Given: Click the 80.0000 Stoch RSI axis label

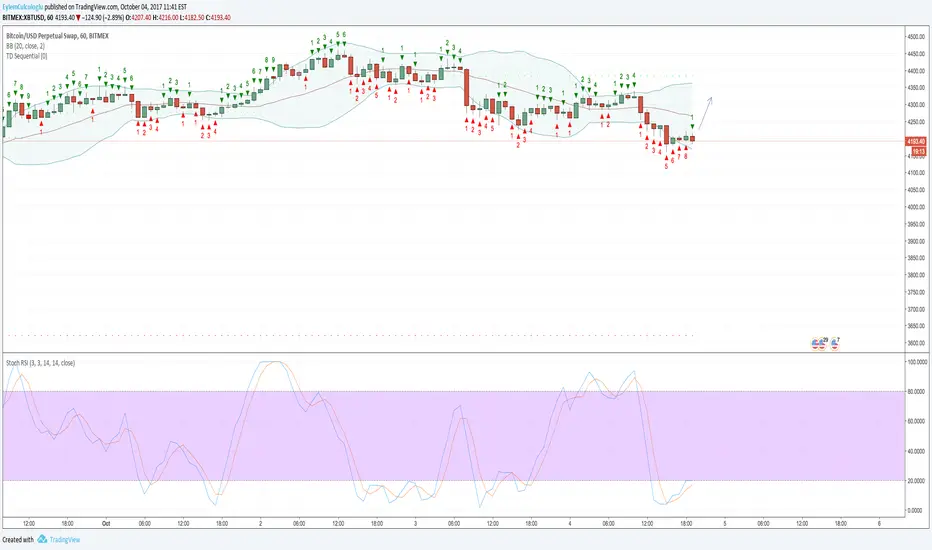Looking at the screenshot, I should [x=917, y=391].
